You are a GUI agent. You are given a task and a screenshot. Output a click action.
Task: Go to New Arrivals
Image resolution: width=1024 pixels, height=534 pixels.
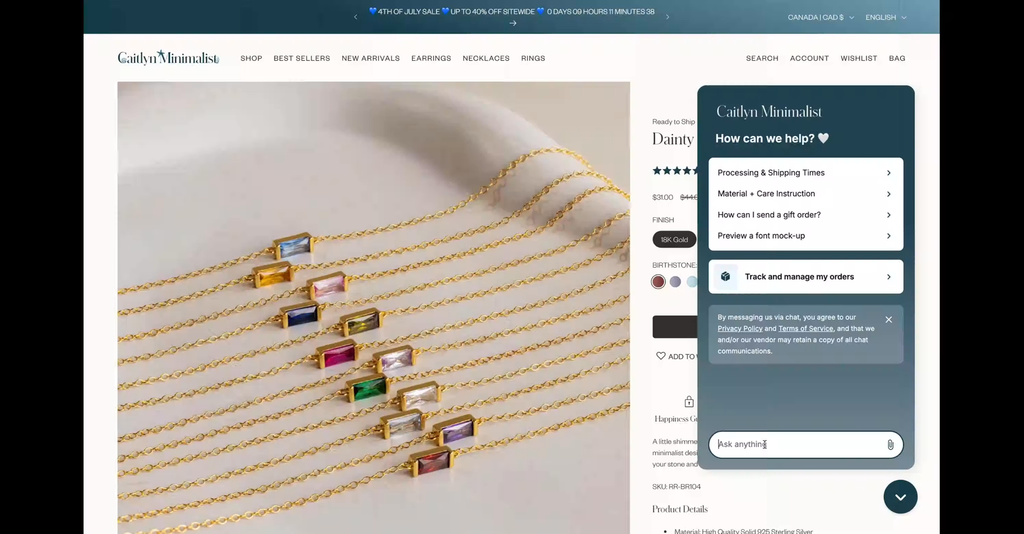[370, 58]
